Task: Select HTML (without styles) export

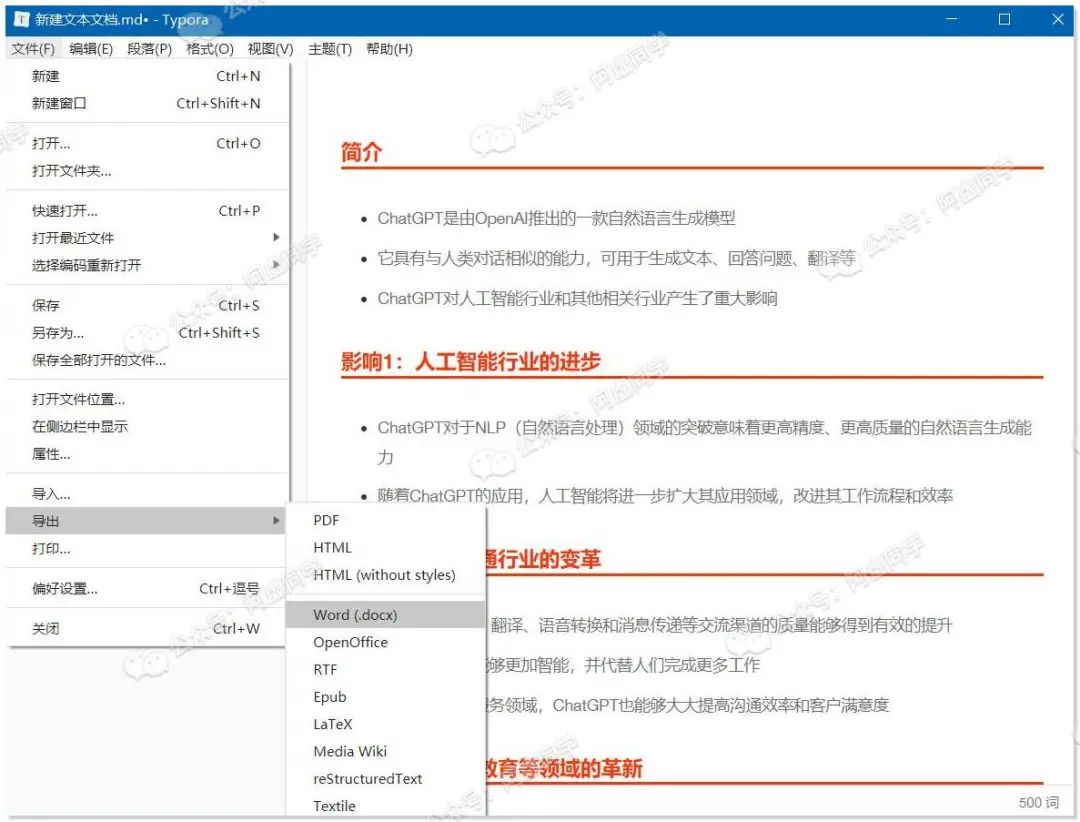Action: [x=386, y=575]
